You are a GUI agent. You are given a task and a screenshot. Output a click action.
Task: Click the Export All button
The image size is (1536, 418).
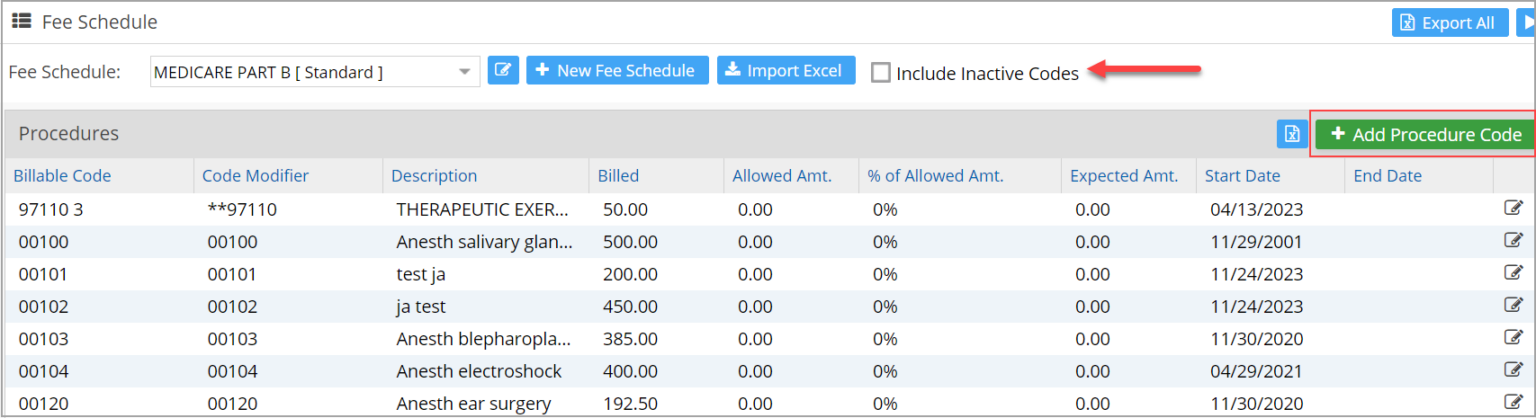tap(1449, 23)
